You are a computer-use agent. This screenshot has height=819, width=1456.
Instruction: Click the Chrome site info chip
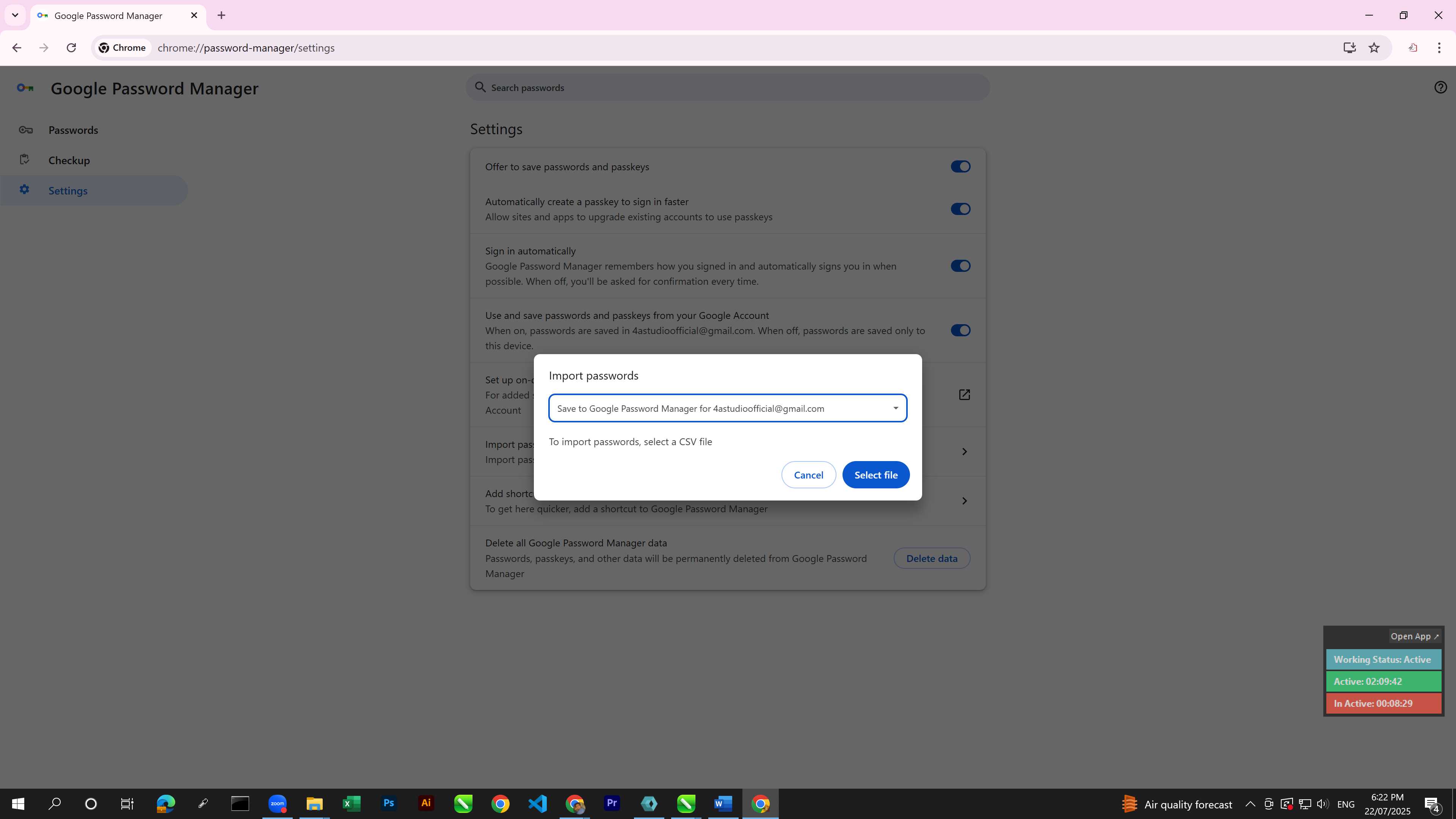point(122,48)
